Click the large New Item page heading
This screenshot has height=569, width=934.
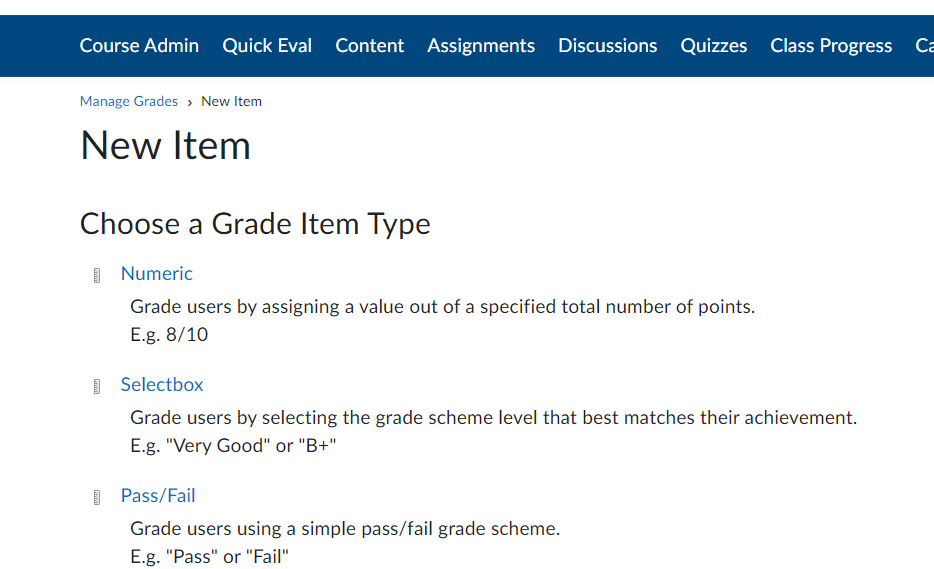point(166,145)
